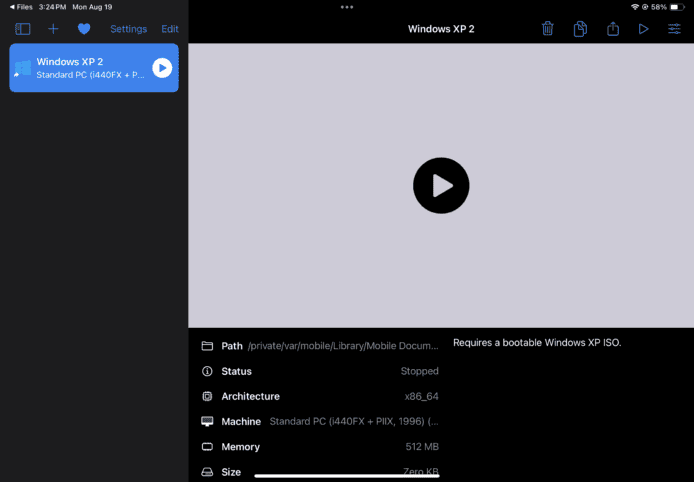Tap the Memory 512 MB row
This screenshot has width=694, height=482.
tap(319, 447)
